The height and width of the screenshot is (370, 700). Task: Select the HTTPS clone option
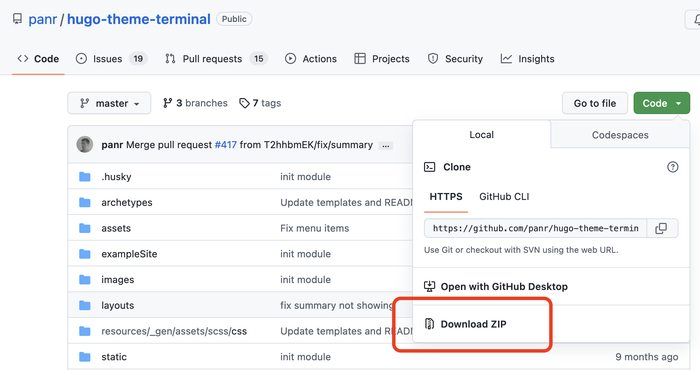click(446, 197)
